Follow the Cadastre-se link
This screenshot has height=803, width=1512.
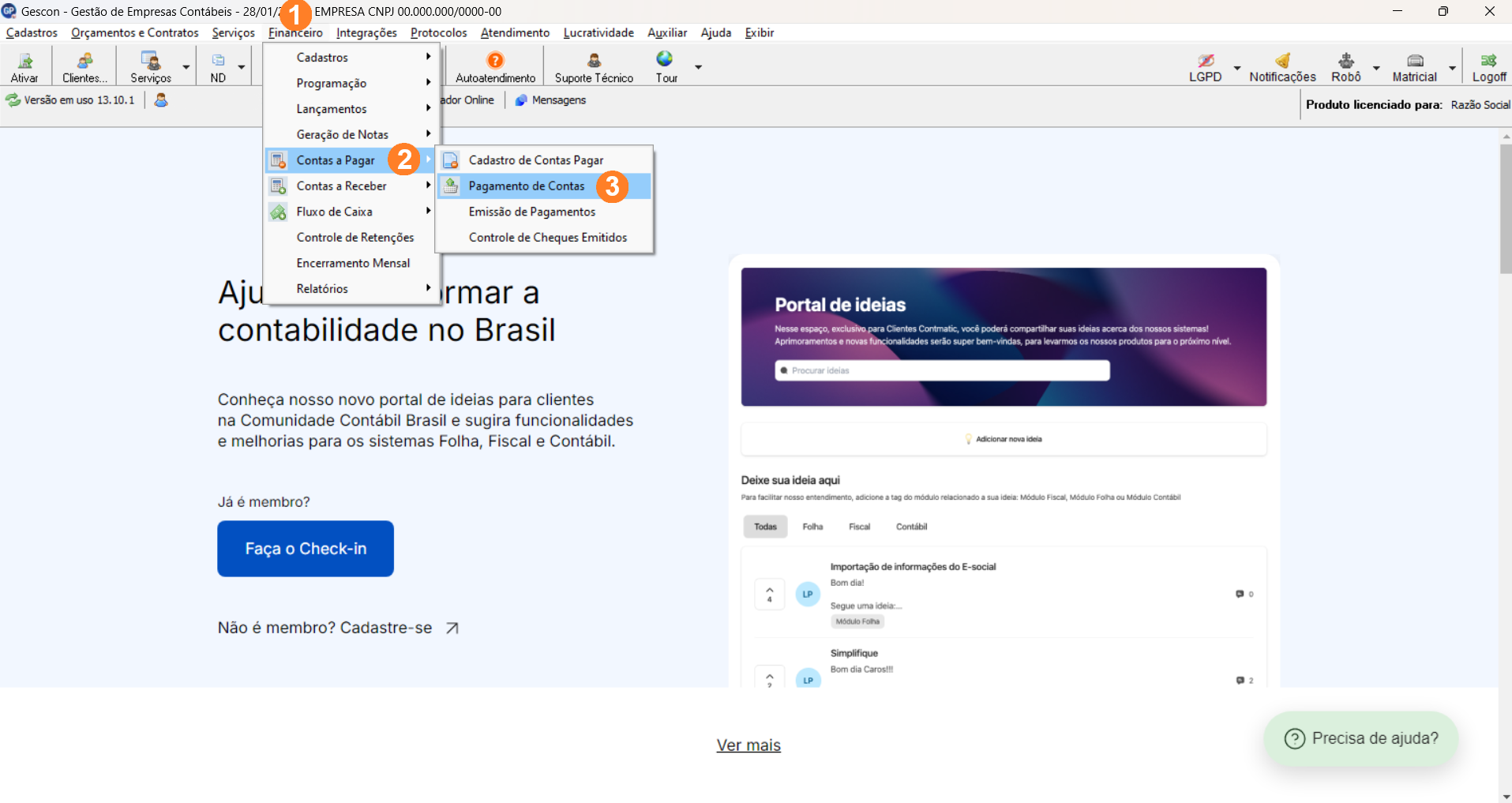pyautogui.click(x=386, y=628)
